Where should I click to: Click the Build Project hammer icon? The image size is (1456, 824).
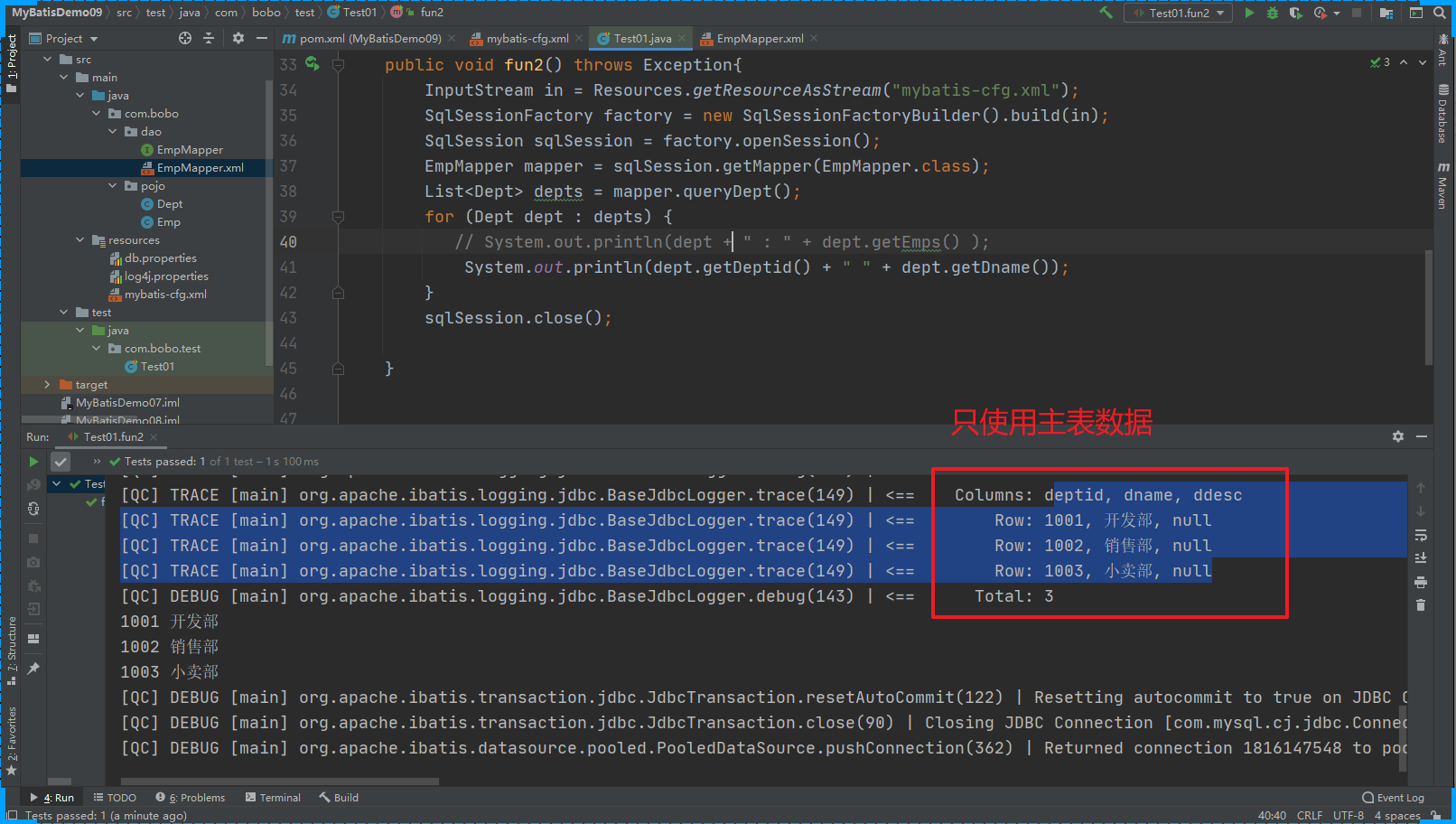pyautogui.click(x=1106, y=13)
